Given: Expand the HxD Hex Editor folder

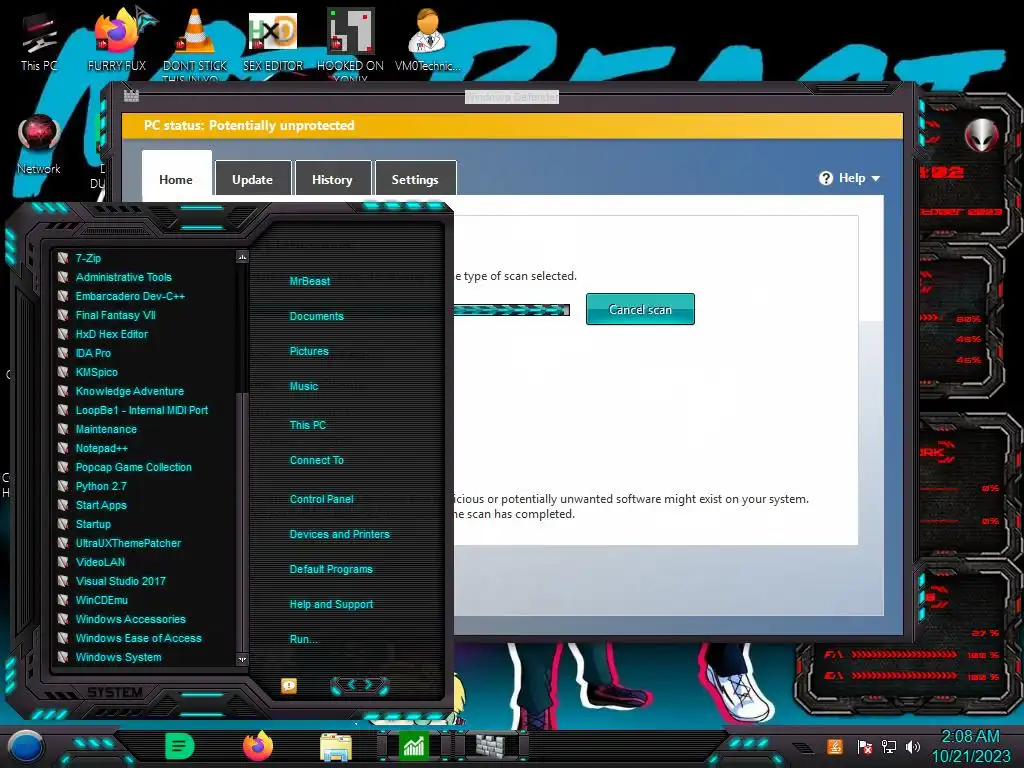Looking at the screenshot, I should pyautogui.click(x=112, y=334).
